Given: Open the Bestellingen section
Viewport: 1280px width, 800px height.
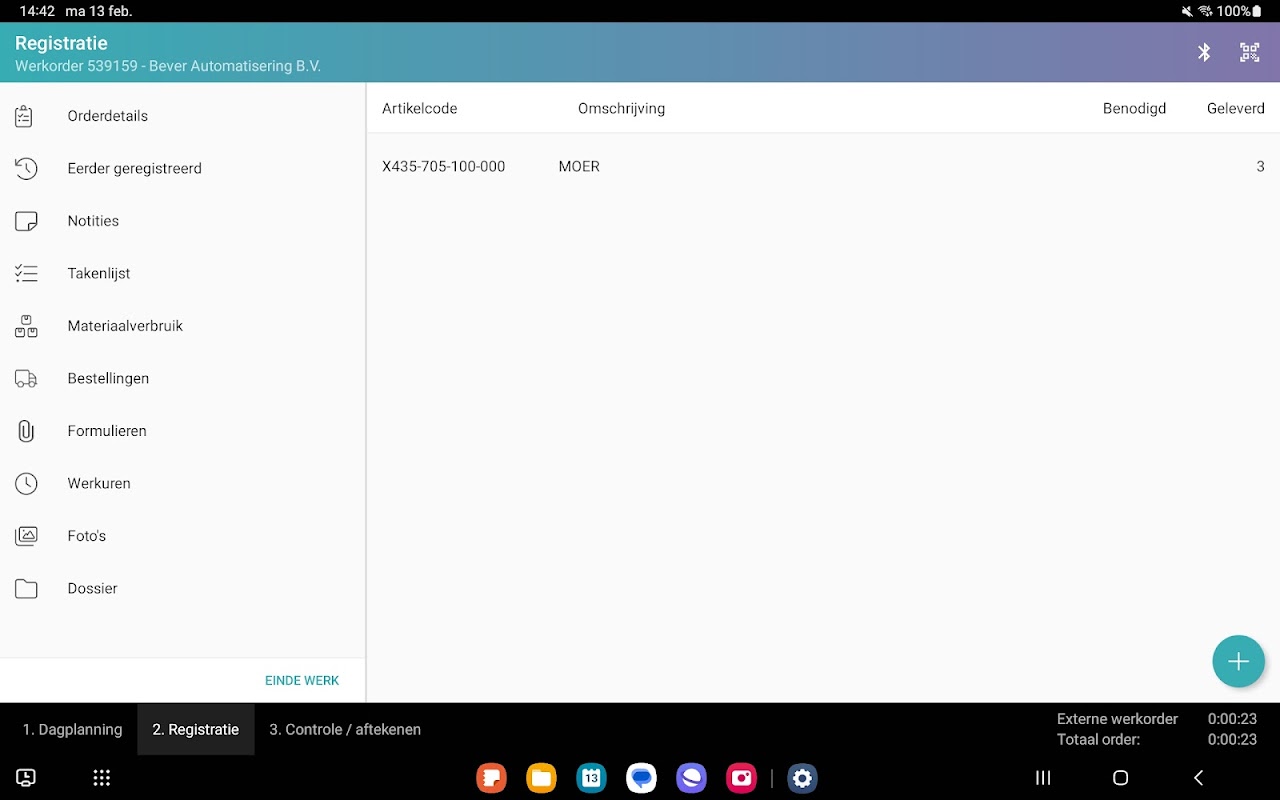Looking at the screenshot, I should click(x=106, y=378).
